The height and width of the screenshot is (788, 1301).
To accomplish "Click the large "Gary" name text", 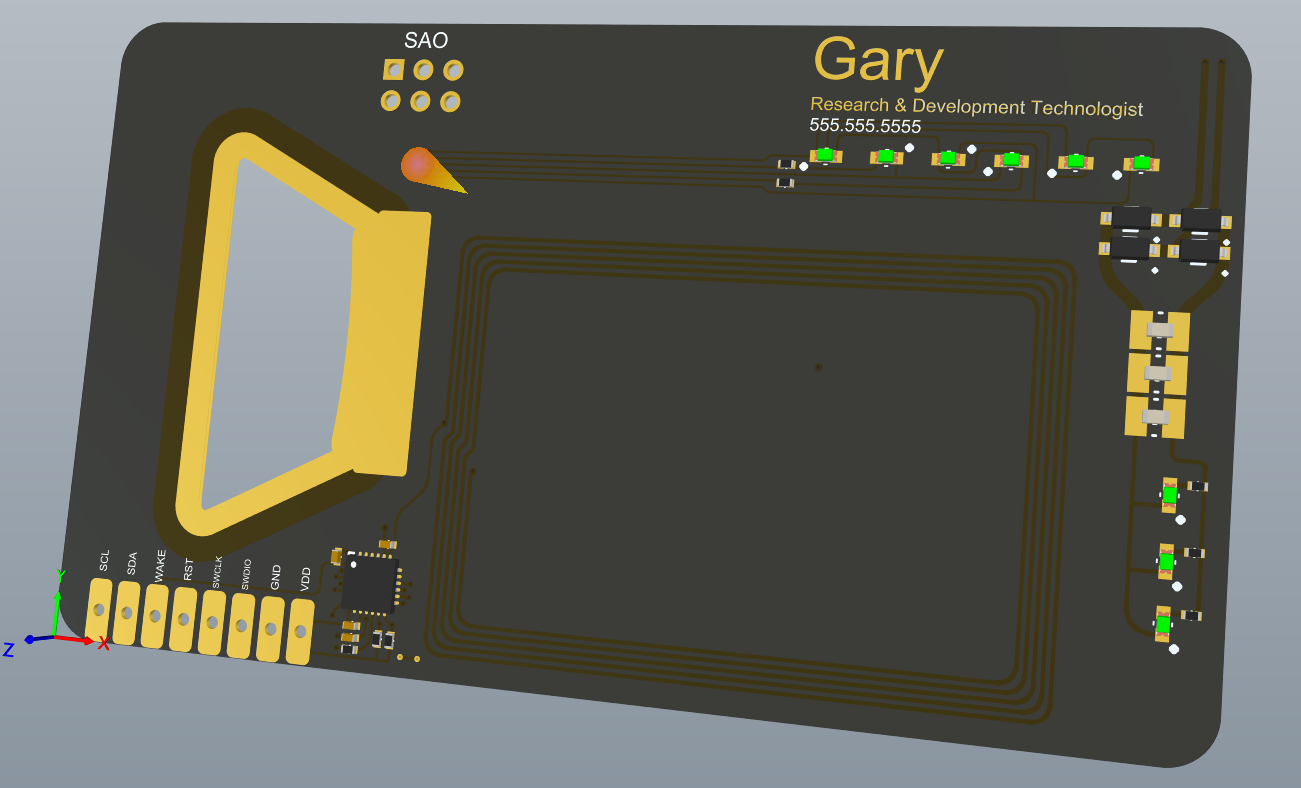I will tap(878, 61).
